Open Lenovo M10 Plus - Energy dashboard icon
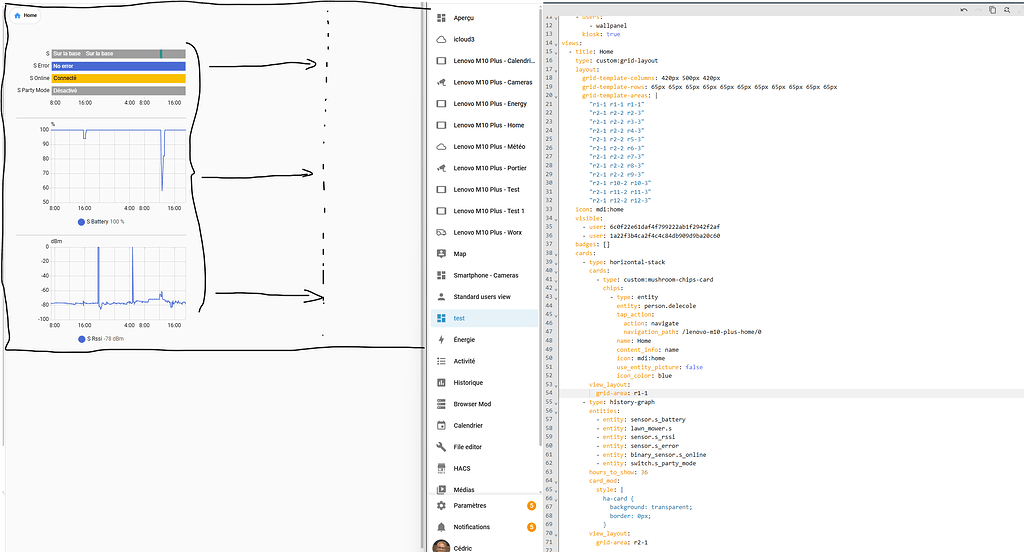The width and height of the screenshot is (1024, 552). click(441, 104)
